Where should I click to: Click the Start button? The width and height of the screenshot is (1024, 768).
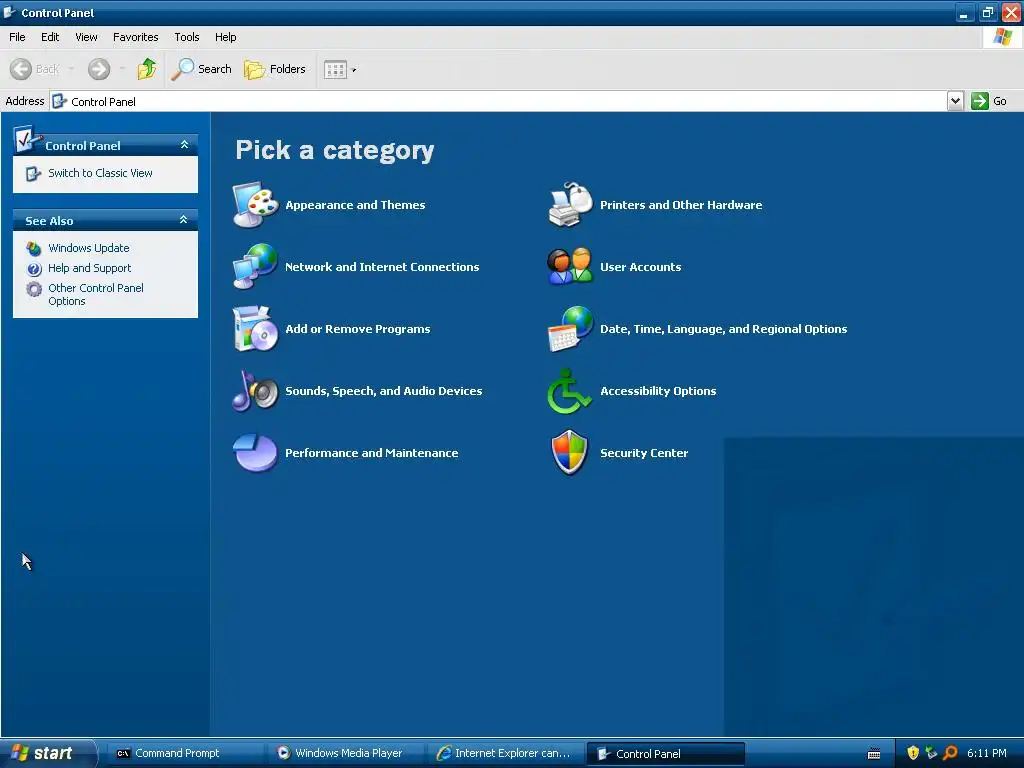(47, 753)
